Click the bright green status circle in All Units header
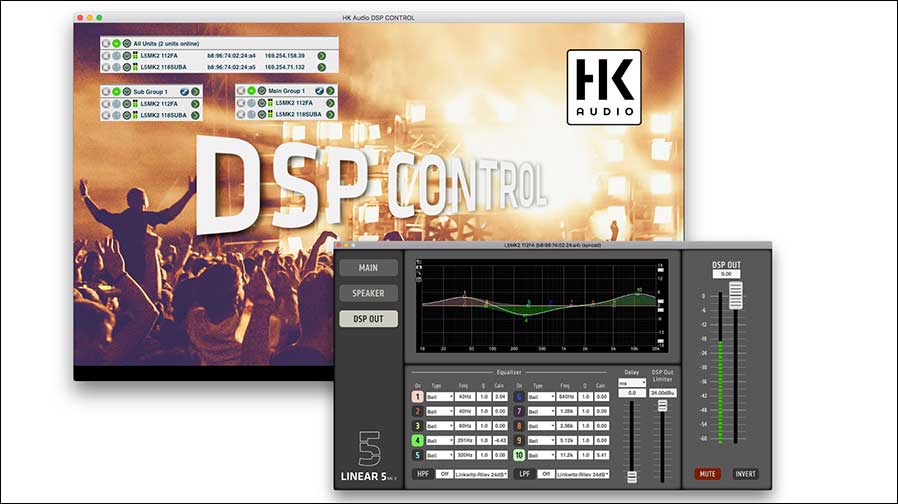Screen dimensions: 898x504 [116, 44]
